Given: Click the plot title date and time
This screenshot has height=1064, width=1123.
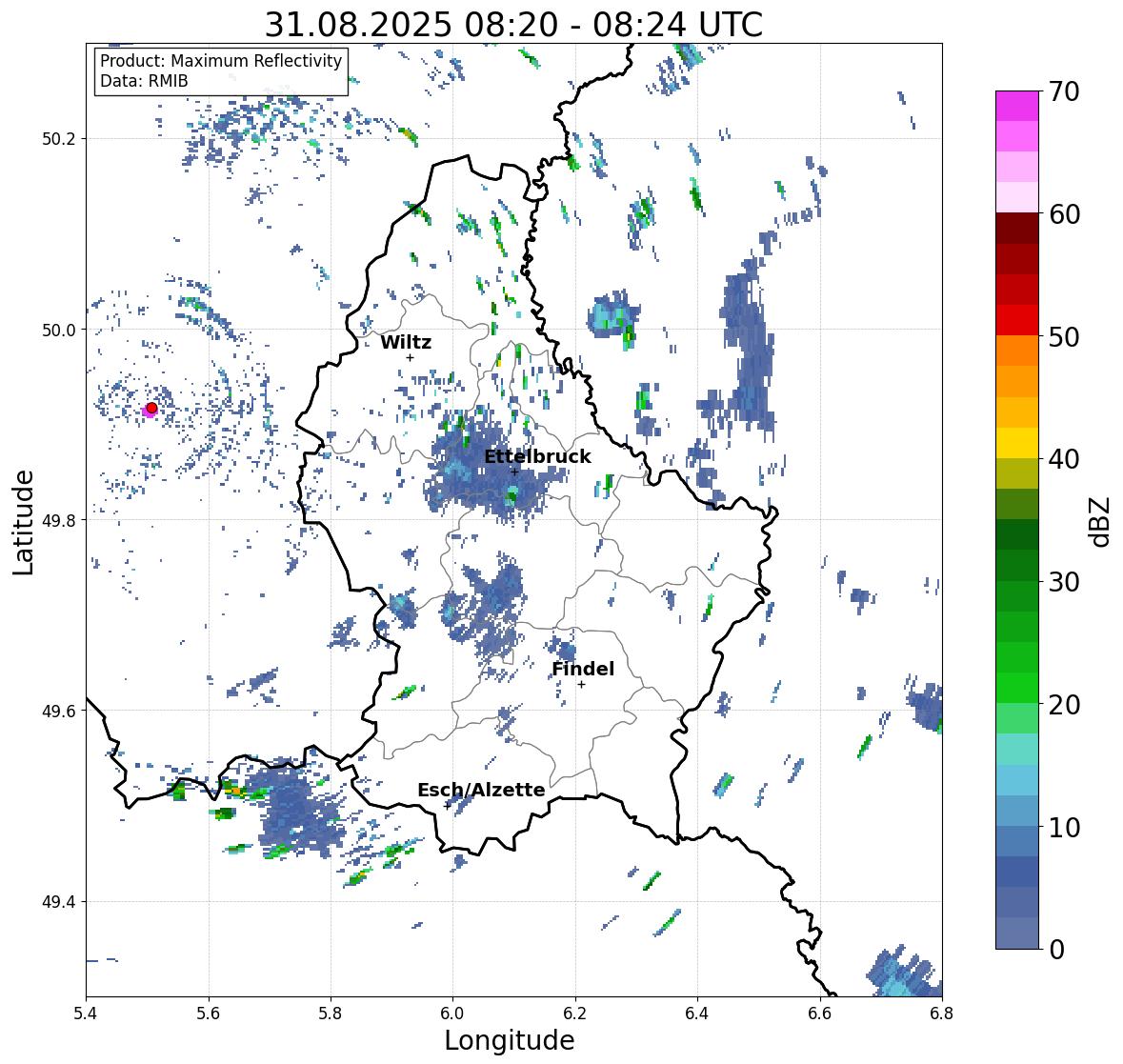Looking at the screenshot, I should tap(513, 25).
